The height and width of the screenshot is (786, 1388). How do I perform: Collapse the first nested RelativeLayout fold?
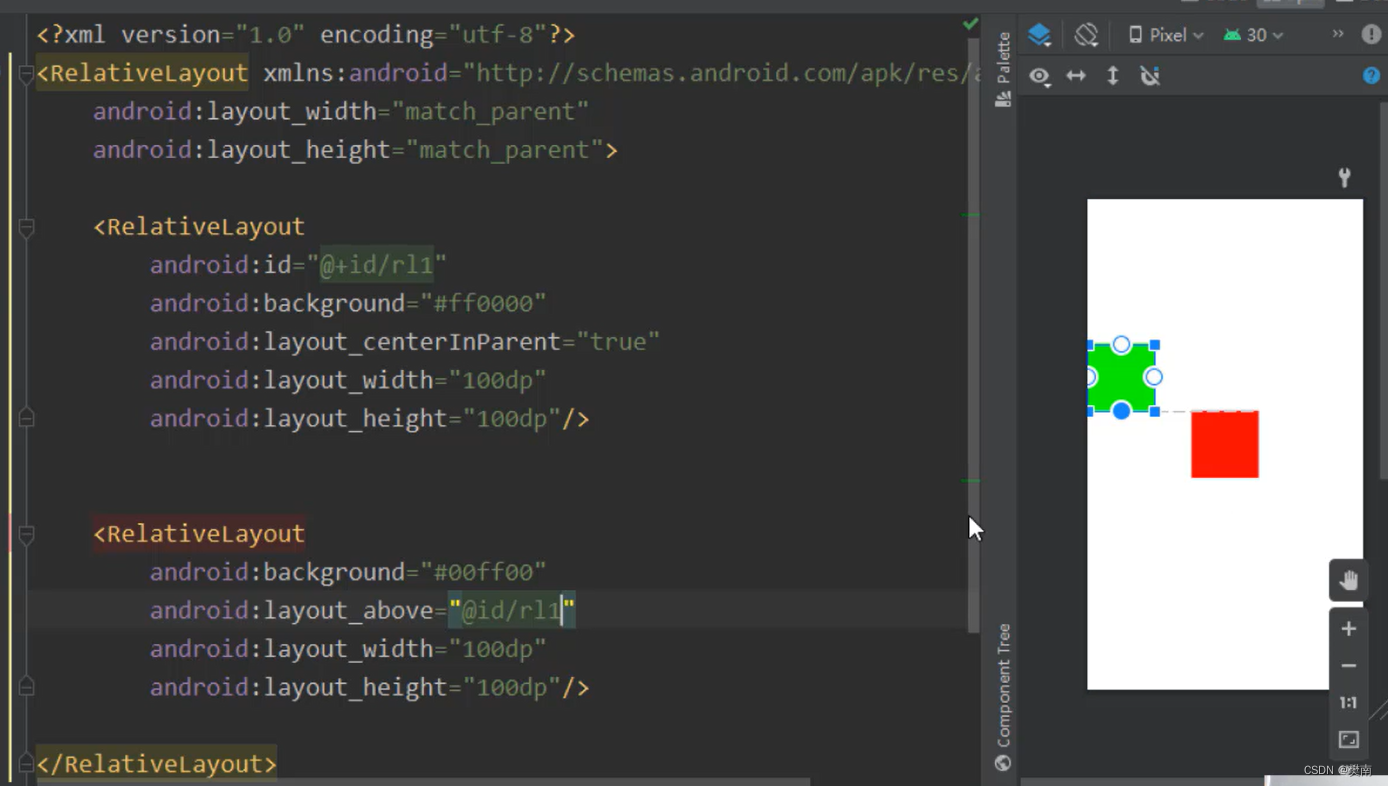[x=26, y=227]
